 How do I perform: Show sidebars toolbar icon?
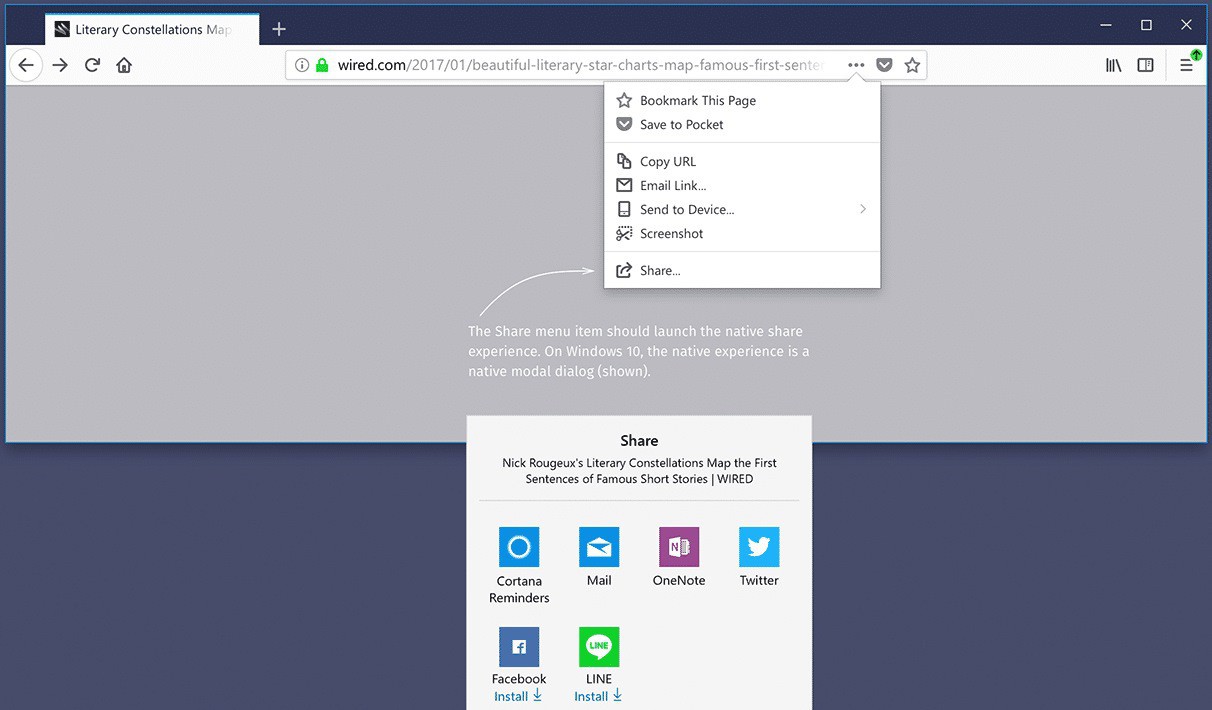tap(1146, 65)
